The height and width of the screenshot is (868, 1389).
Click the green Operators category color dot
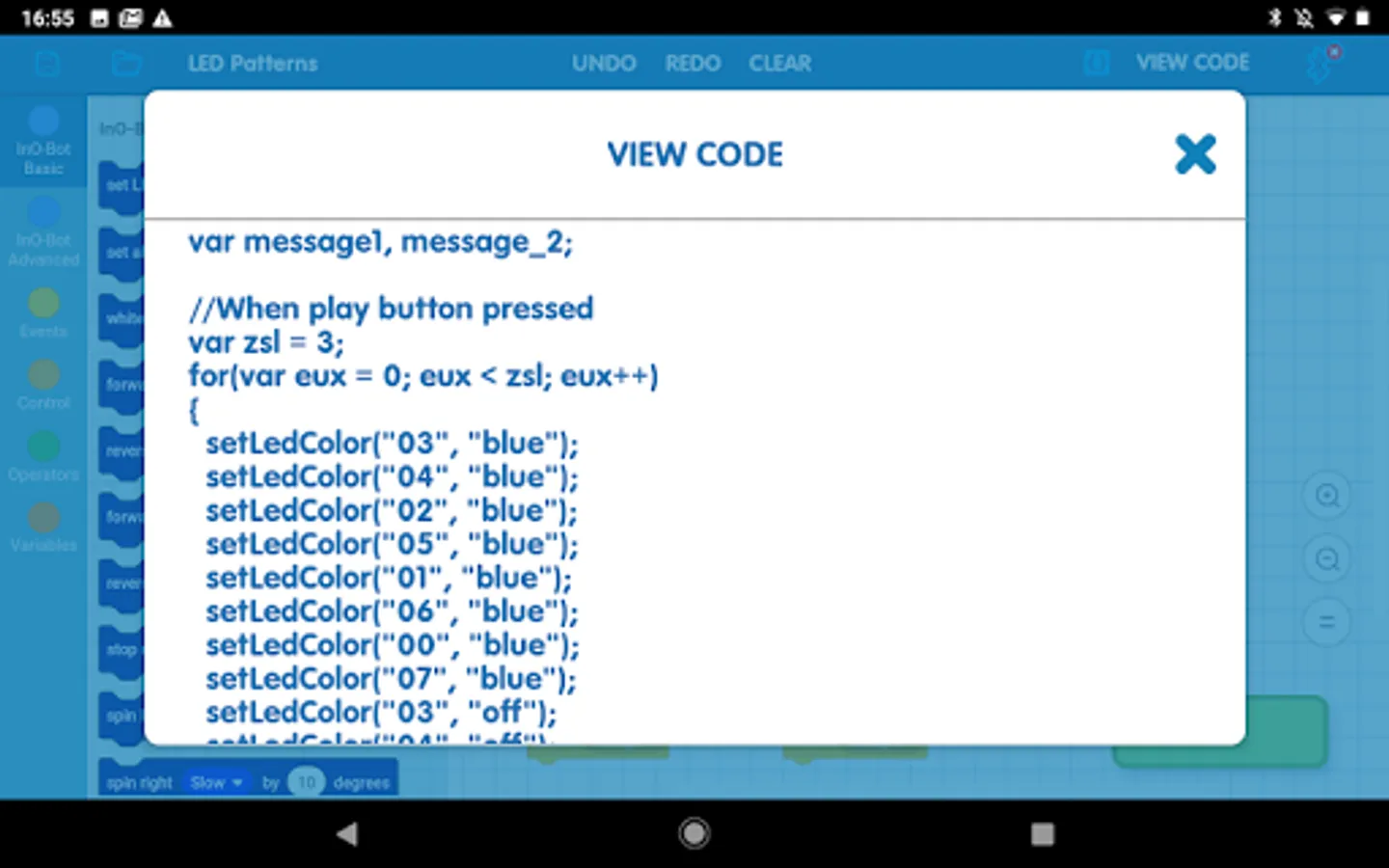43,444
